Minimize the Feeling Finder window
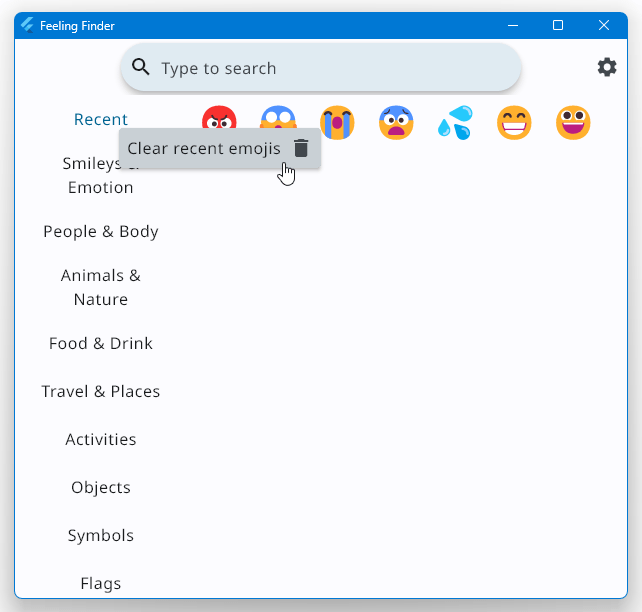This screenshot has width=642, height=612. [513, 25]
